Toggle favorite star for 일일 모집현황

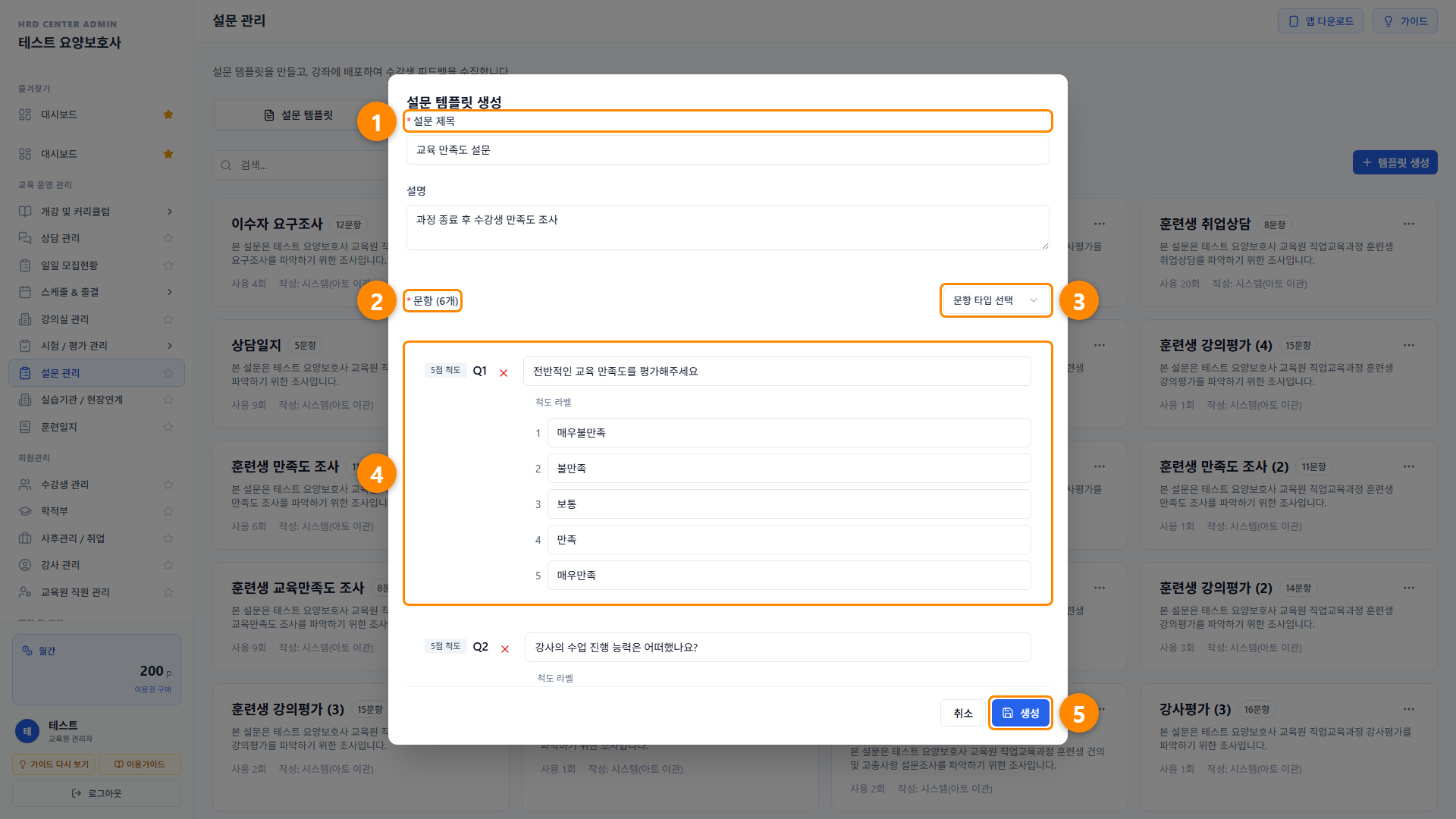tap(168, 265)
